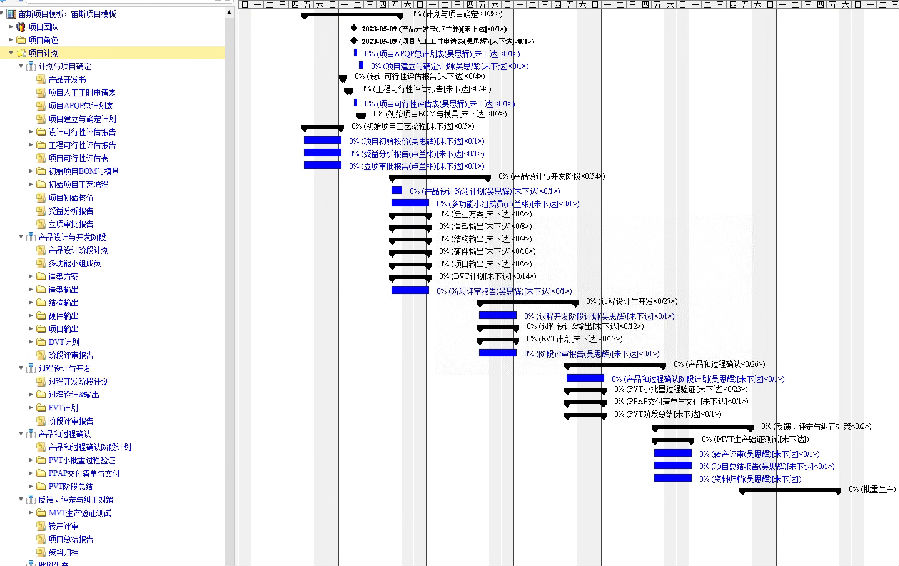Expand the DVT计划 folder
899x566 pixels.
(x=31, y=342)
